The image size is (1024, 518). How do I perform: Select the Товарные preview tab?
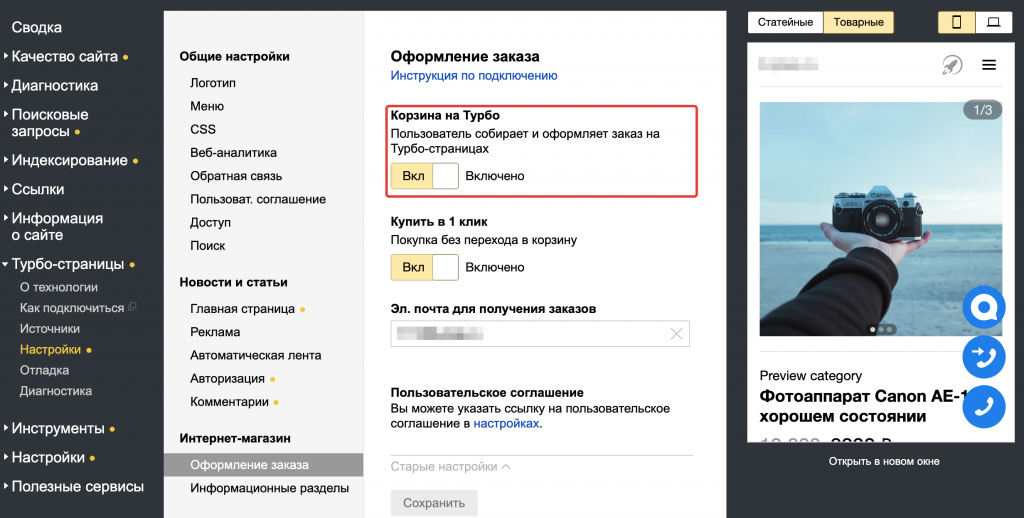click(858, 22)
